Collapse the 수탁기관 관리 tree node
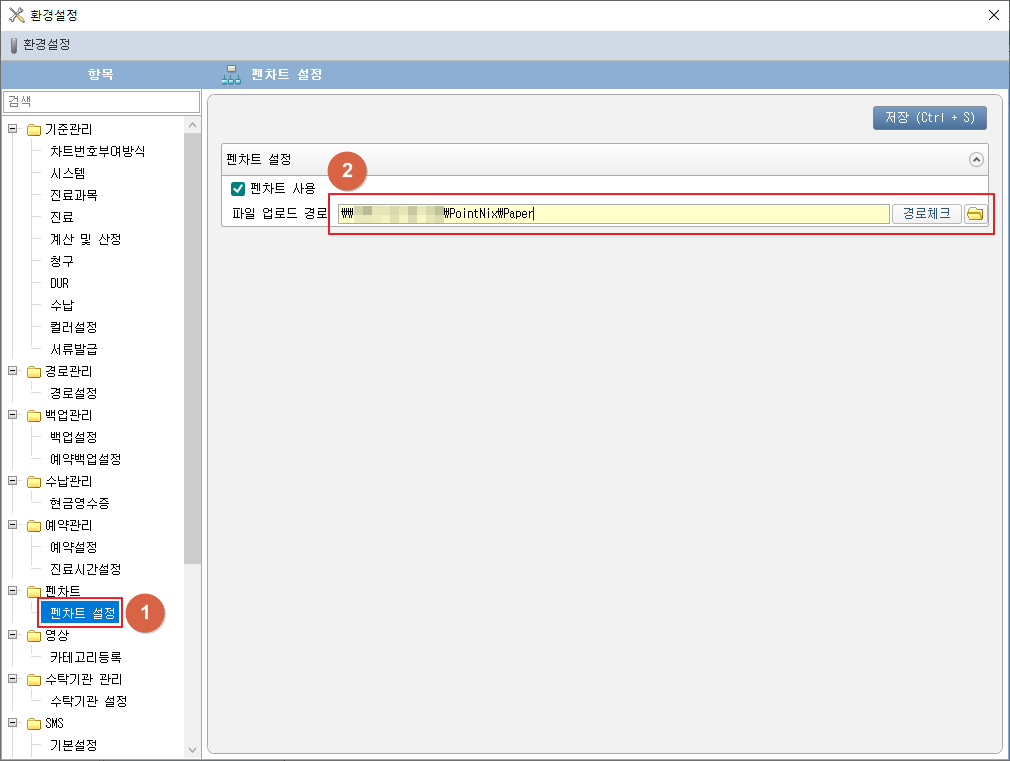The height and width of the screenshot is (761, 1010). 13,679
